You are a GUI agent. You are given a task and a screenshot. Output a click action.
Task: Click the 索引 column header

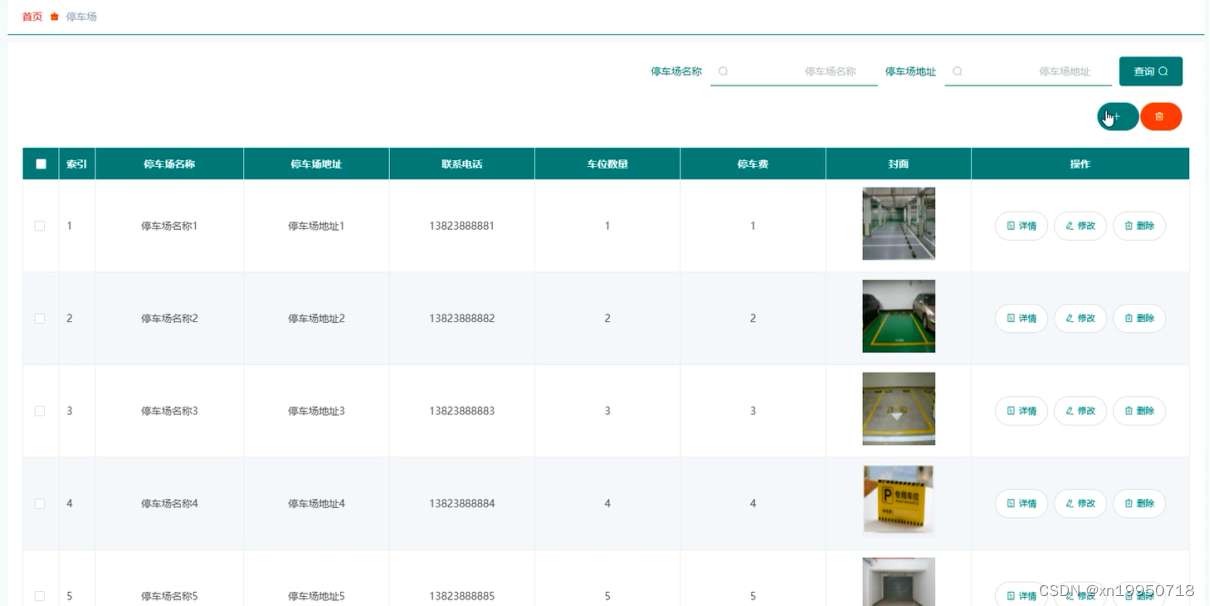pyautogui.click(x=77, y=164)
